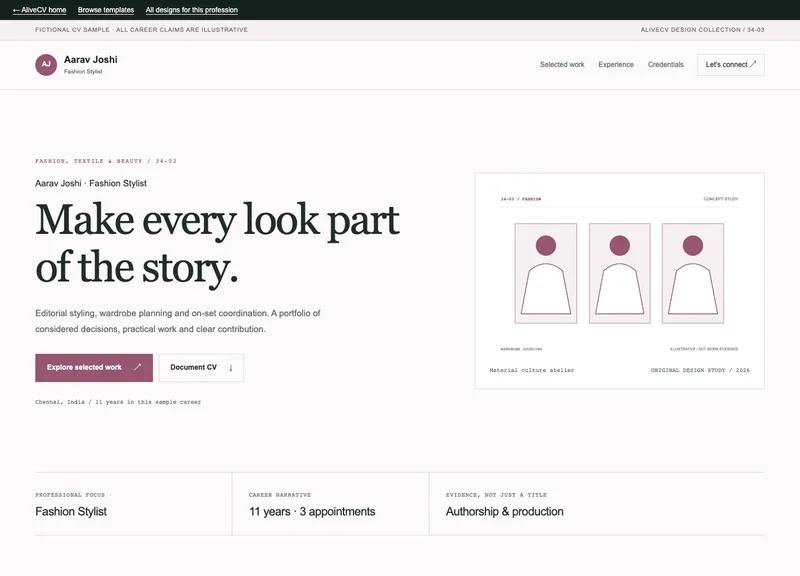Download via Document CV button
This screenshot has width=800, height=576.
[201, 367]
